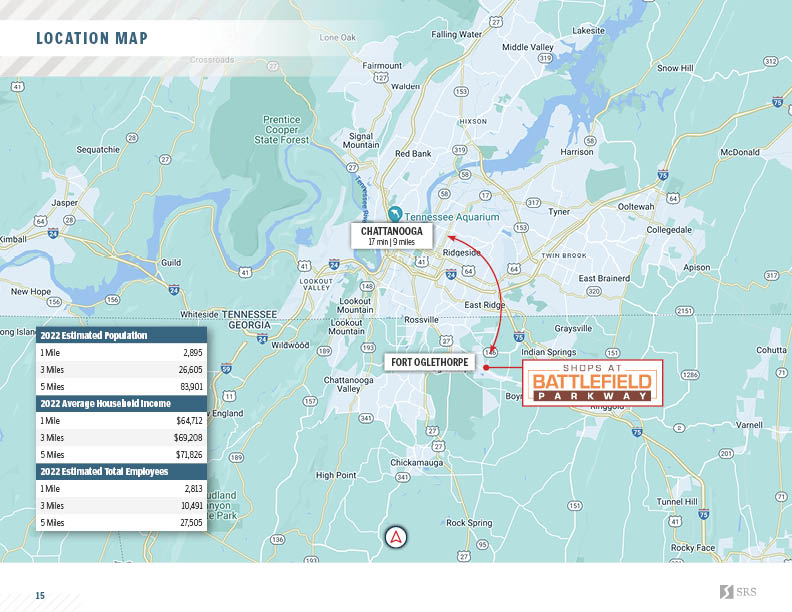Click the Snow Hill map label

click(x=675, y=68)
